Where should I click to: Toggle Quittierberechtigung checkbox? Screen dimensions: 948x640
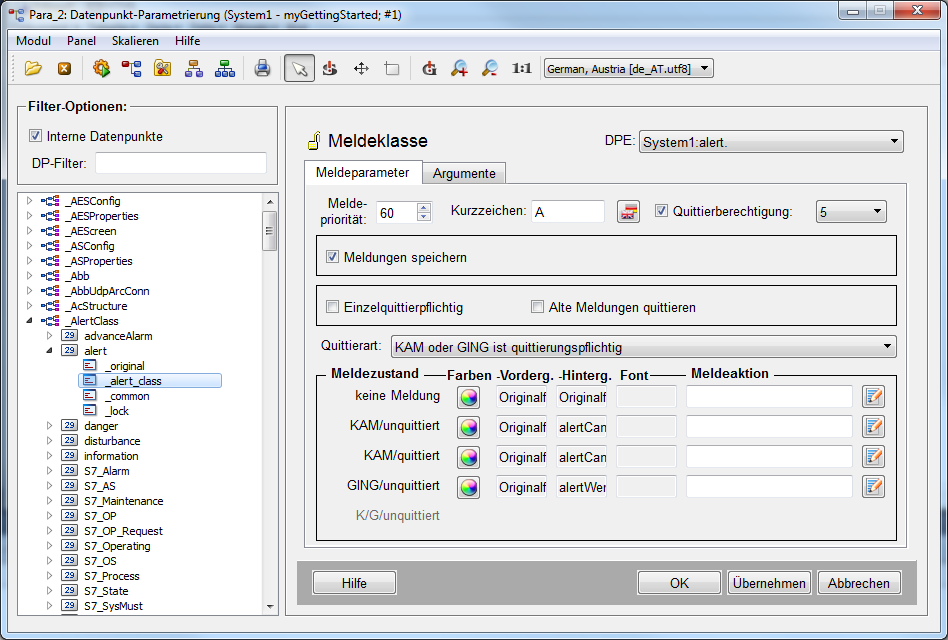[661, 211]
